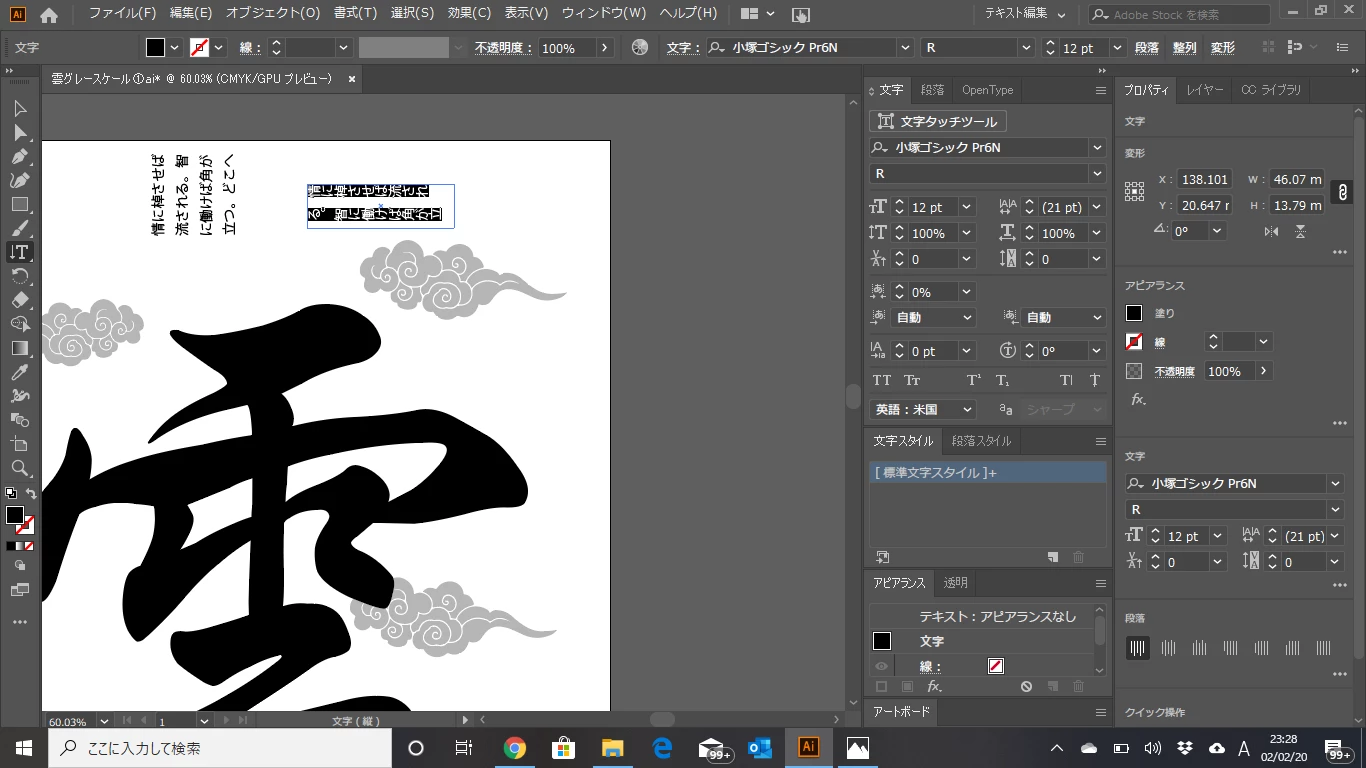1366x768 pixels.
Task: Switch to the OpenType tab
Action: click(x=987, y=90)
